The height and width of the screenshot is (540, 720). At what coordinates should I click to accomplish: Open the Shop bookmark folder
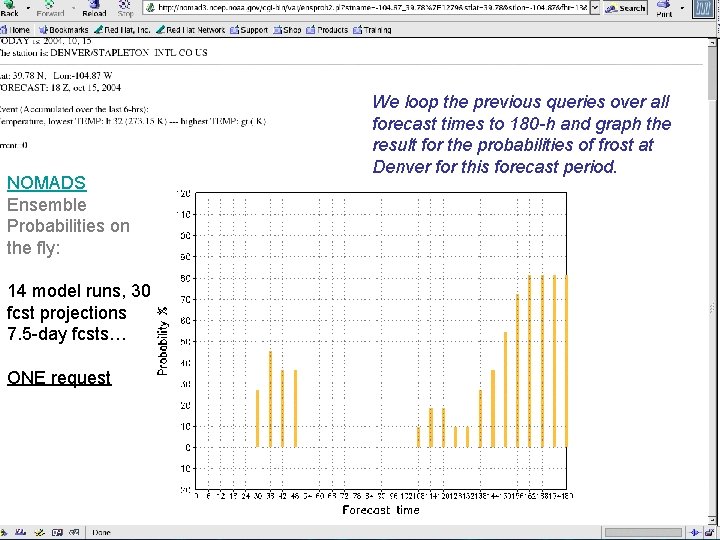click(287, 30)
